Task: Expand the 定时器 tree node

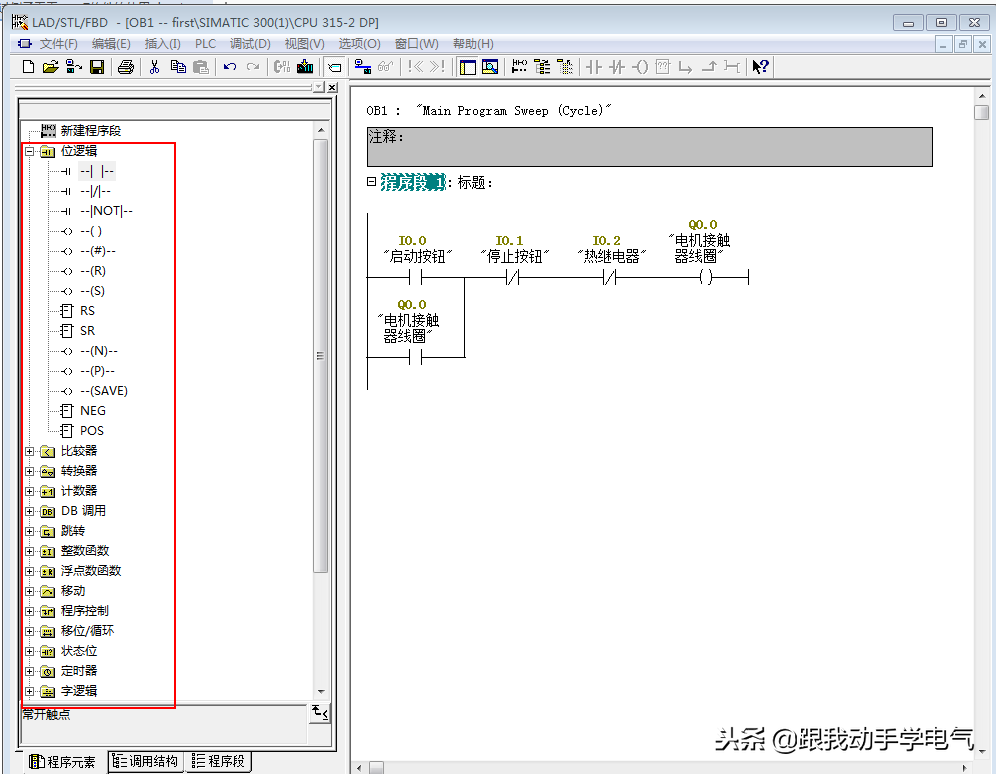Action: pyautogui.click(x=29, y=671)
